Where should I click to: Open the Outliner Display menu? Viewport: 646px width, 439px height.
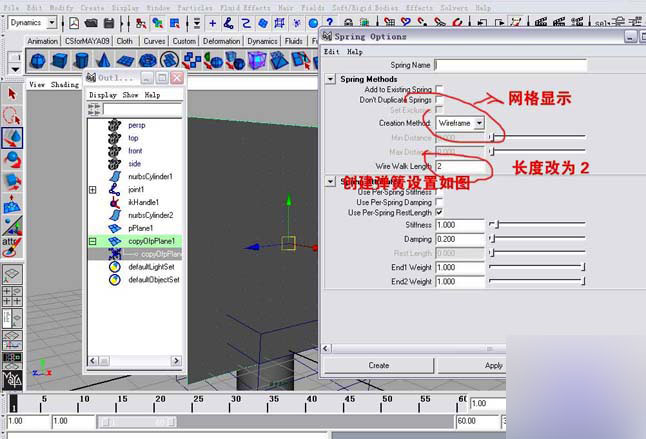(x=103, y=95)
